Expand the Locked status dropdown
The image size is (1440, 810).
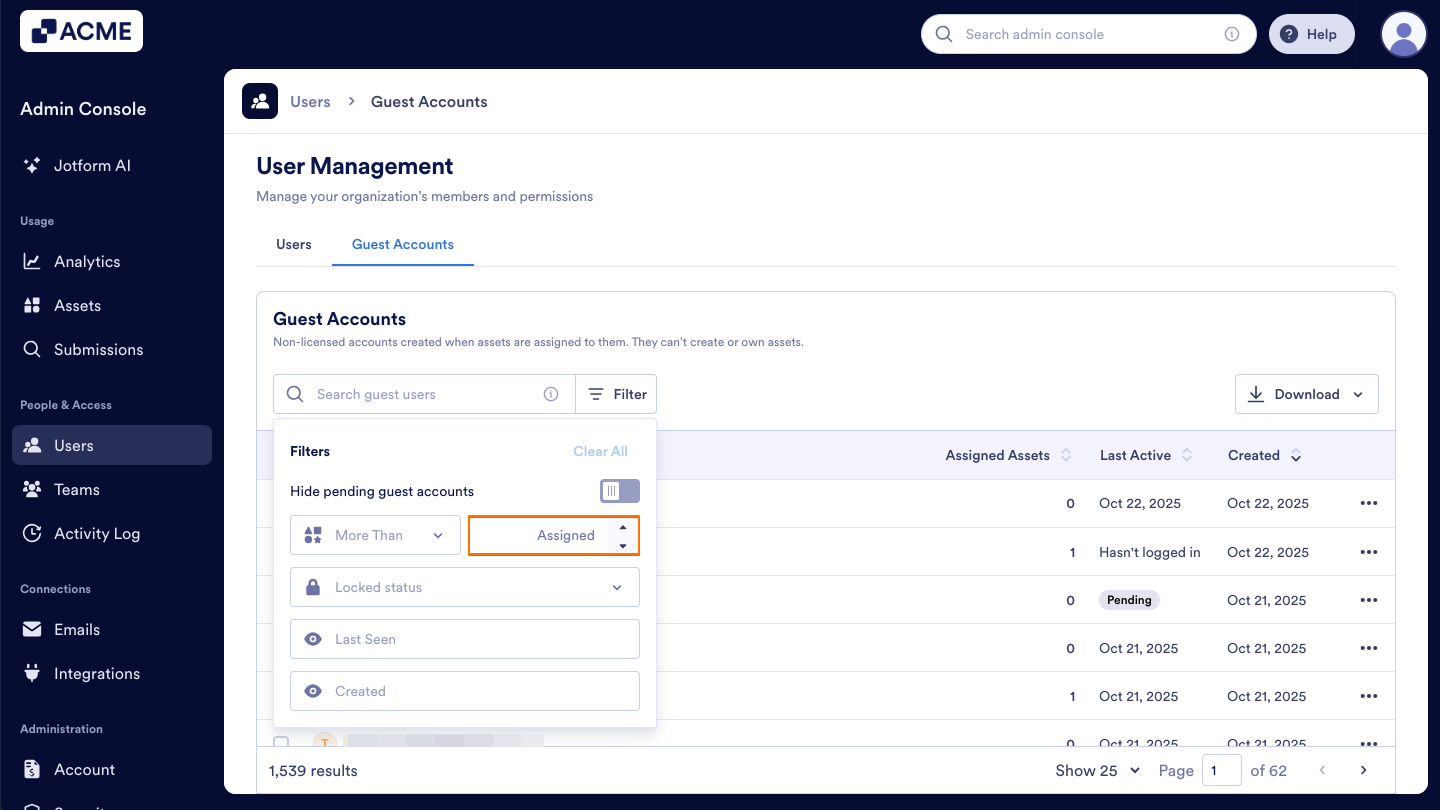pyautogui.click(x=464, y=587)
